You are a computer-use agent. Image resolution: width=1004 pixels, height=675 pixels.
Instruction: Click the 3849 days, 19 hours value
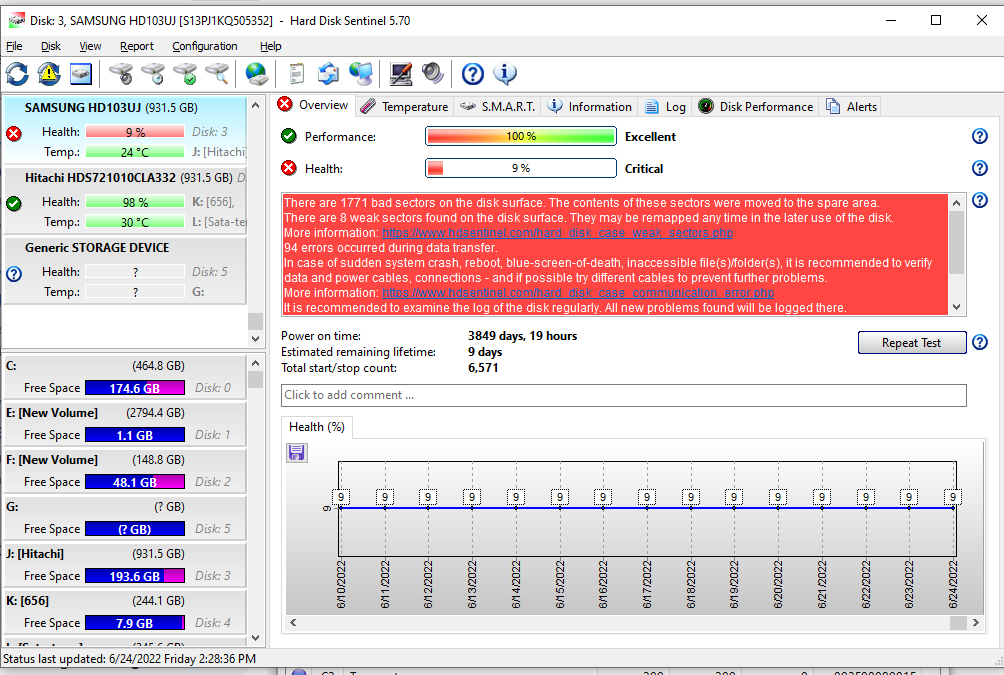pyautogui.click(x=522, y=336)
